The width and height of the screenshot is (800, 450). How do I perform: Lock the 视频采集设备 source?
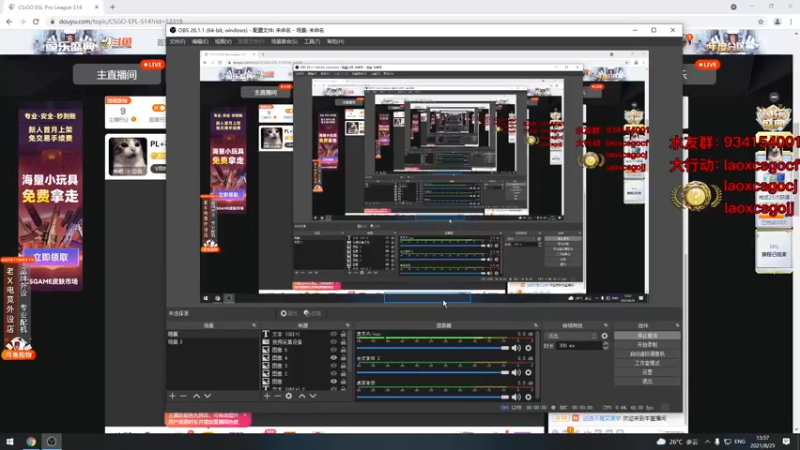pos(343,342)
